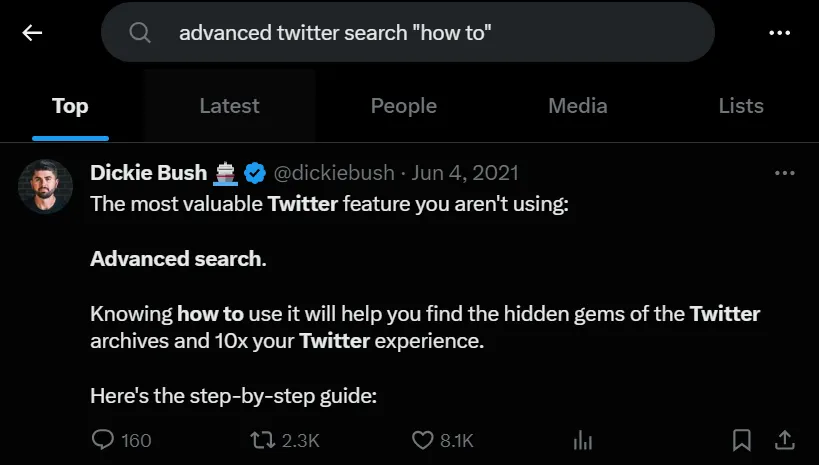Screen dimensions: 819x465
Task: Open the search options three-dot menu
Action: pyautogui.click(x=779, y=33)
